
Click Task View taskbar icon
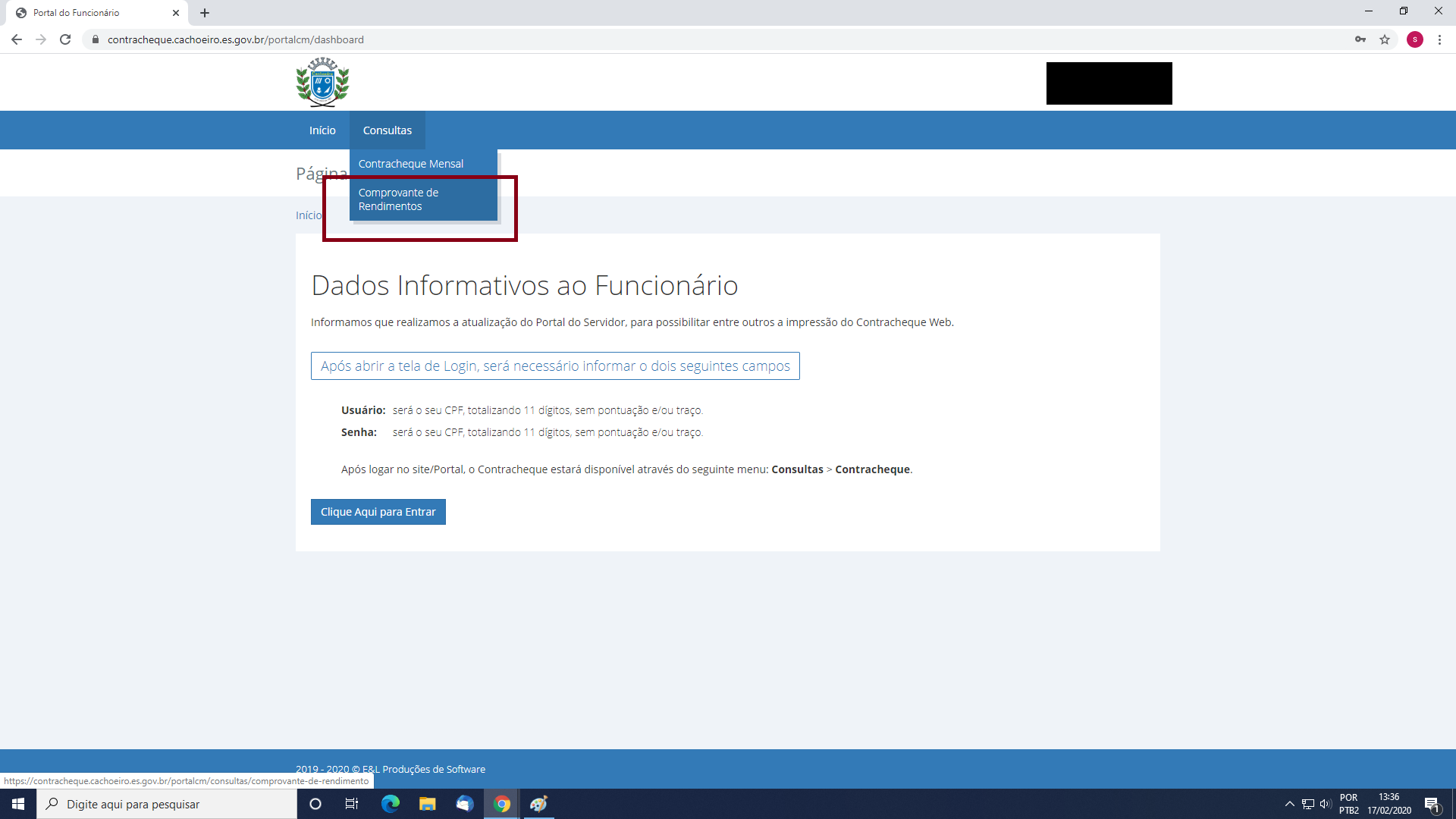coord(352,804)
